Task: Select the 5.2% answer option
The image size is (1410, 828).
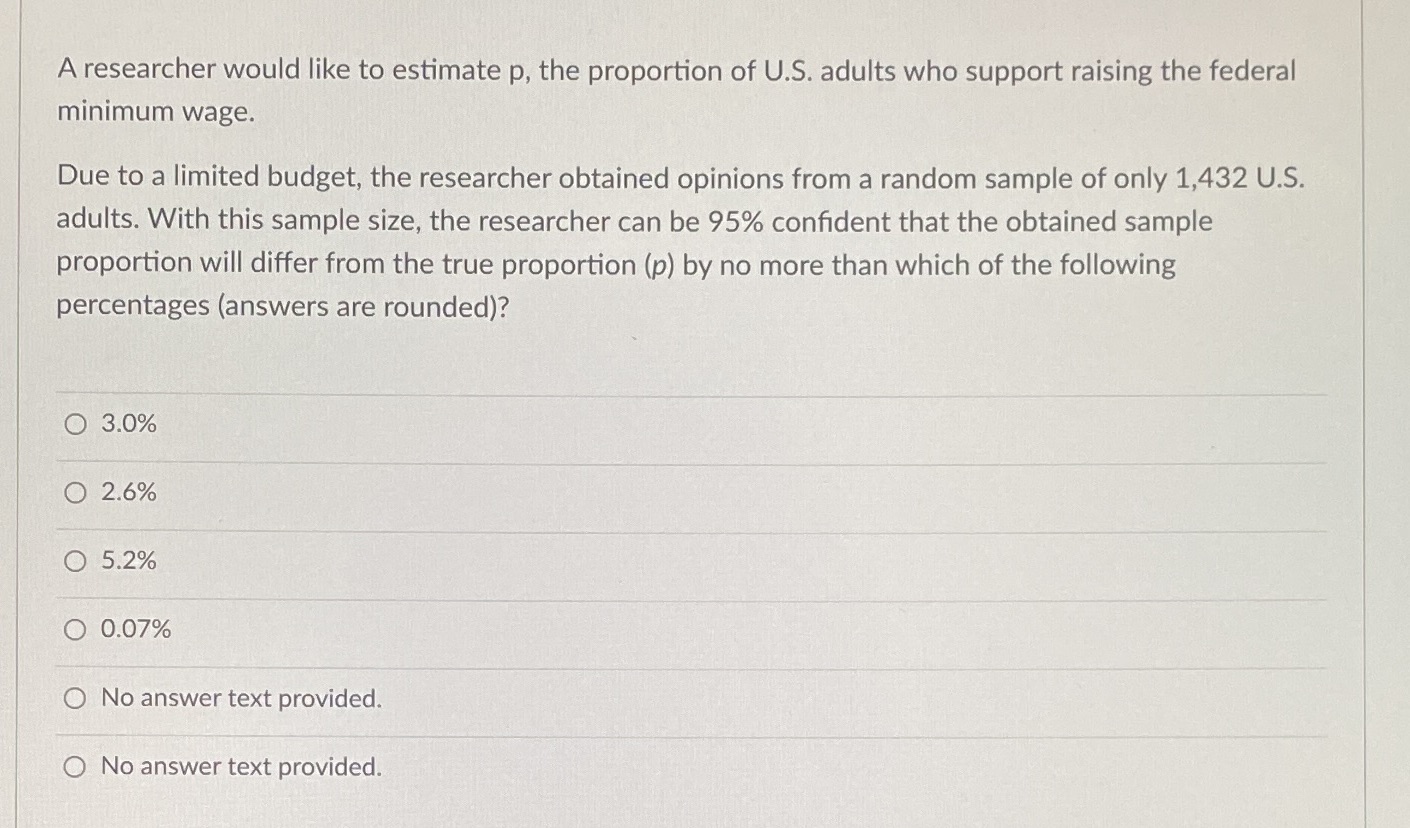Action: point(74,561)
